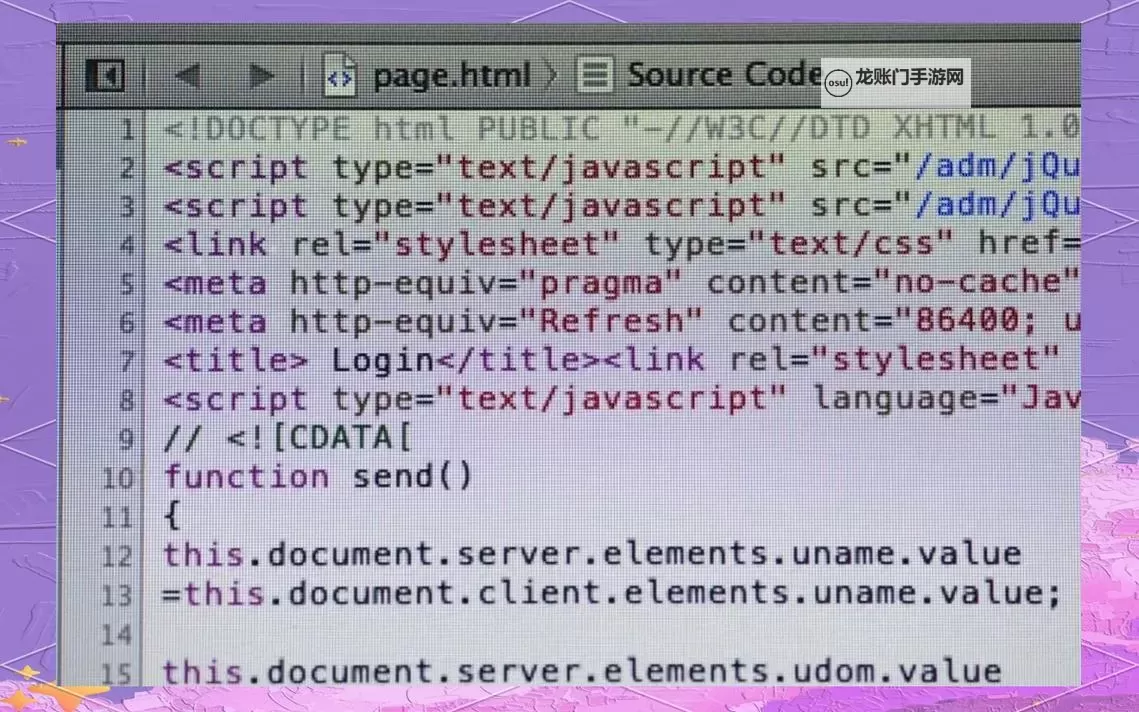
Task: Click the chevron after page.html
Action: point(551,76)
